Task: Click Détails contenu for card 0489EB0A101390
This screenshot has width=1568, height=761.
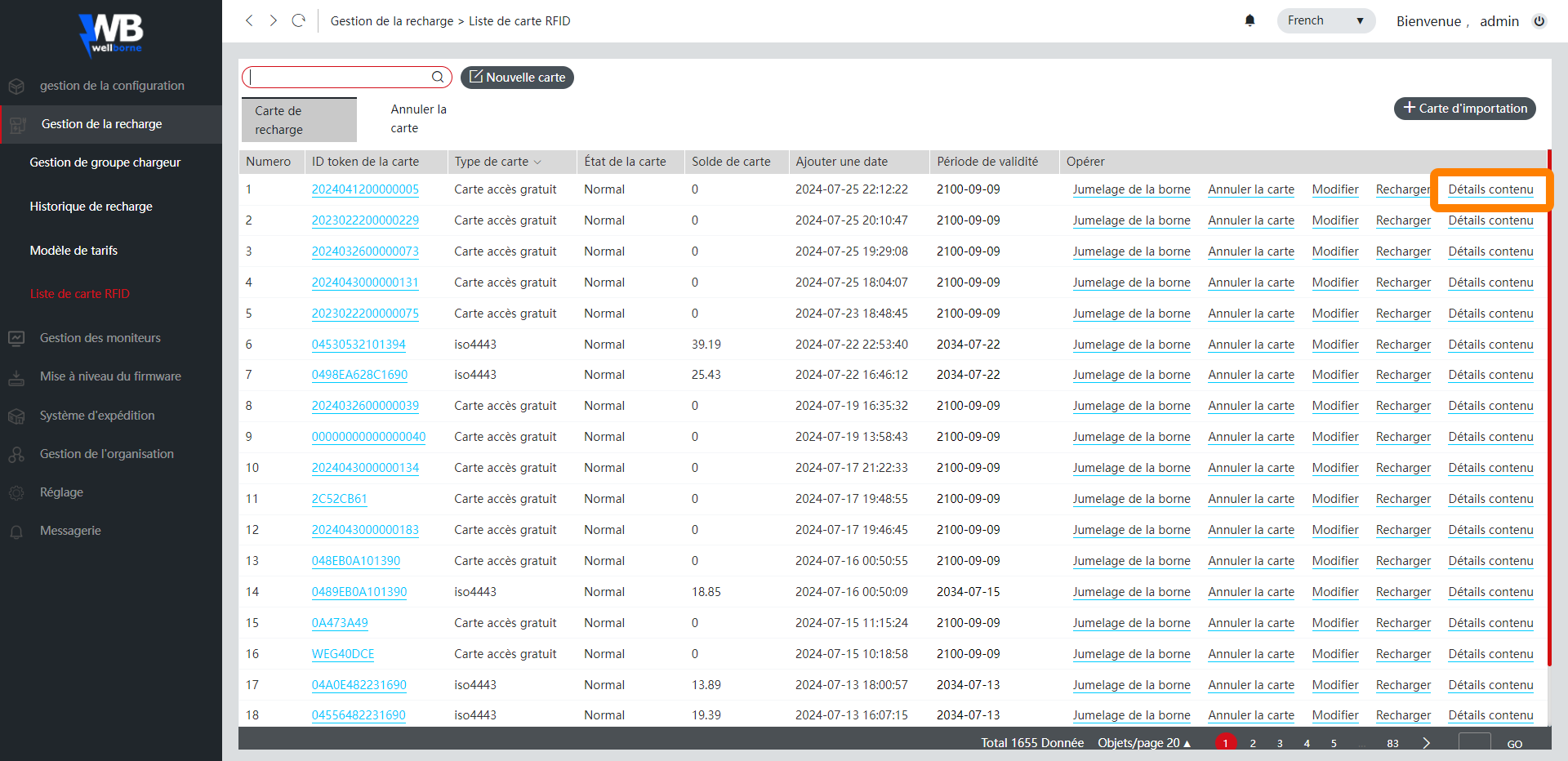Action: pos(1490,592)
